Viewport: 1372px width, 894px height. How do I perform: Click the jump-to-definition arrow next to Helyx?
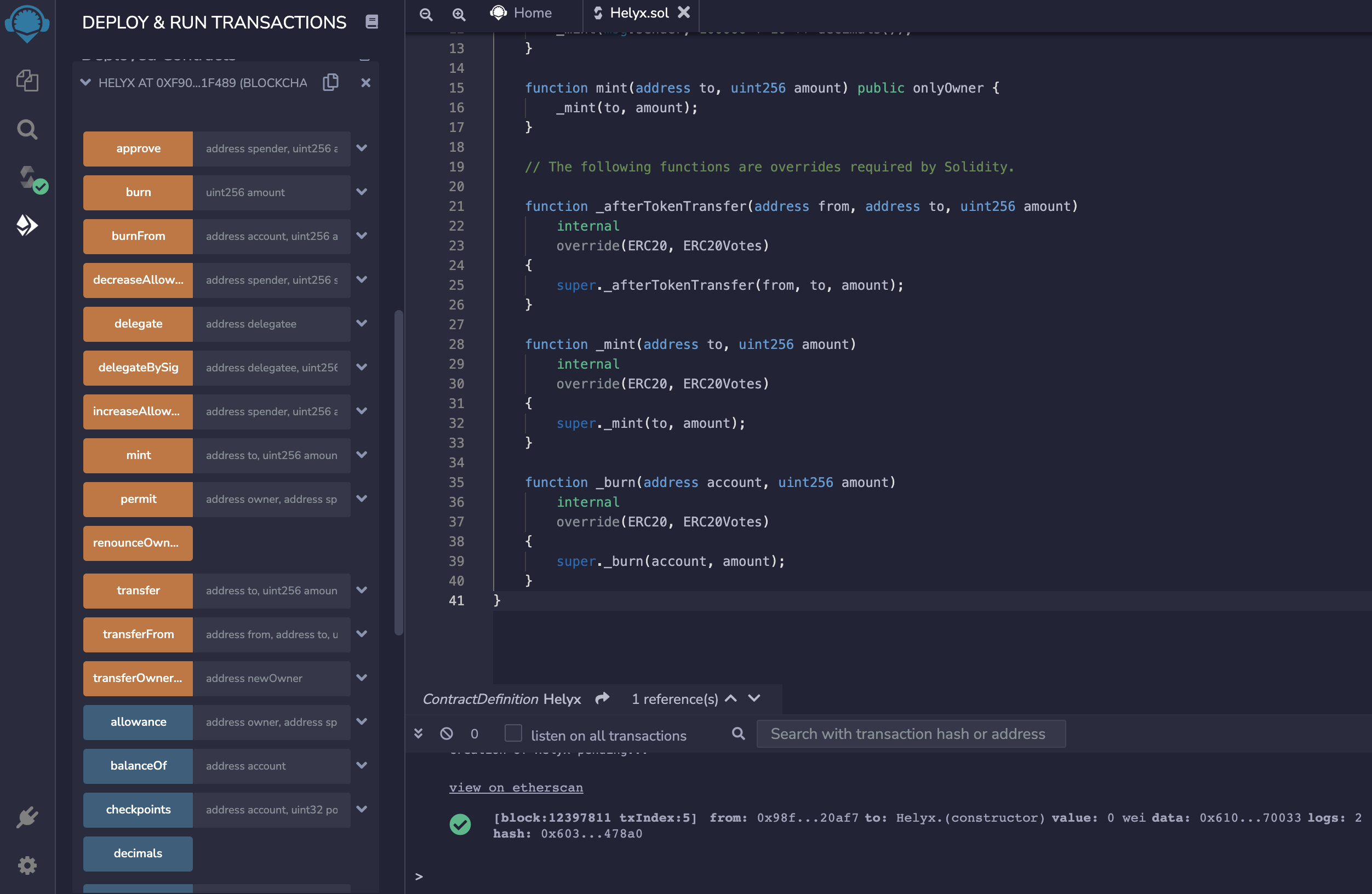(602, 698)
